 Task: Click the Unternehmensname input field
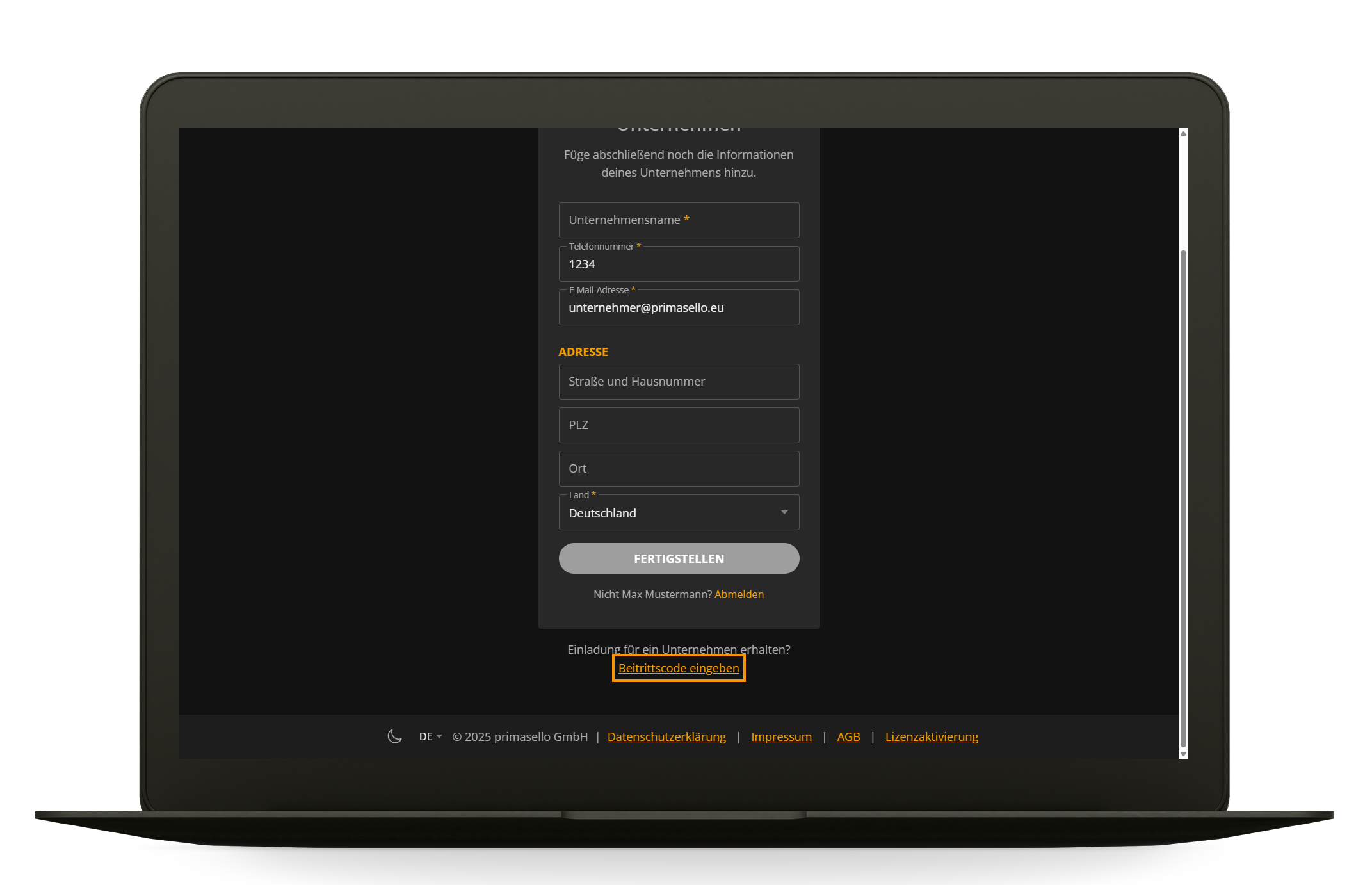[678, 220]
